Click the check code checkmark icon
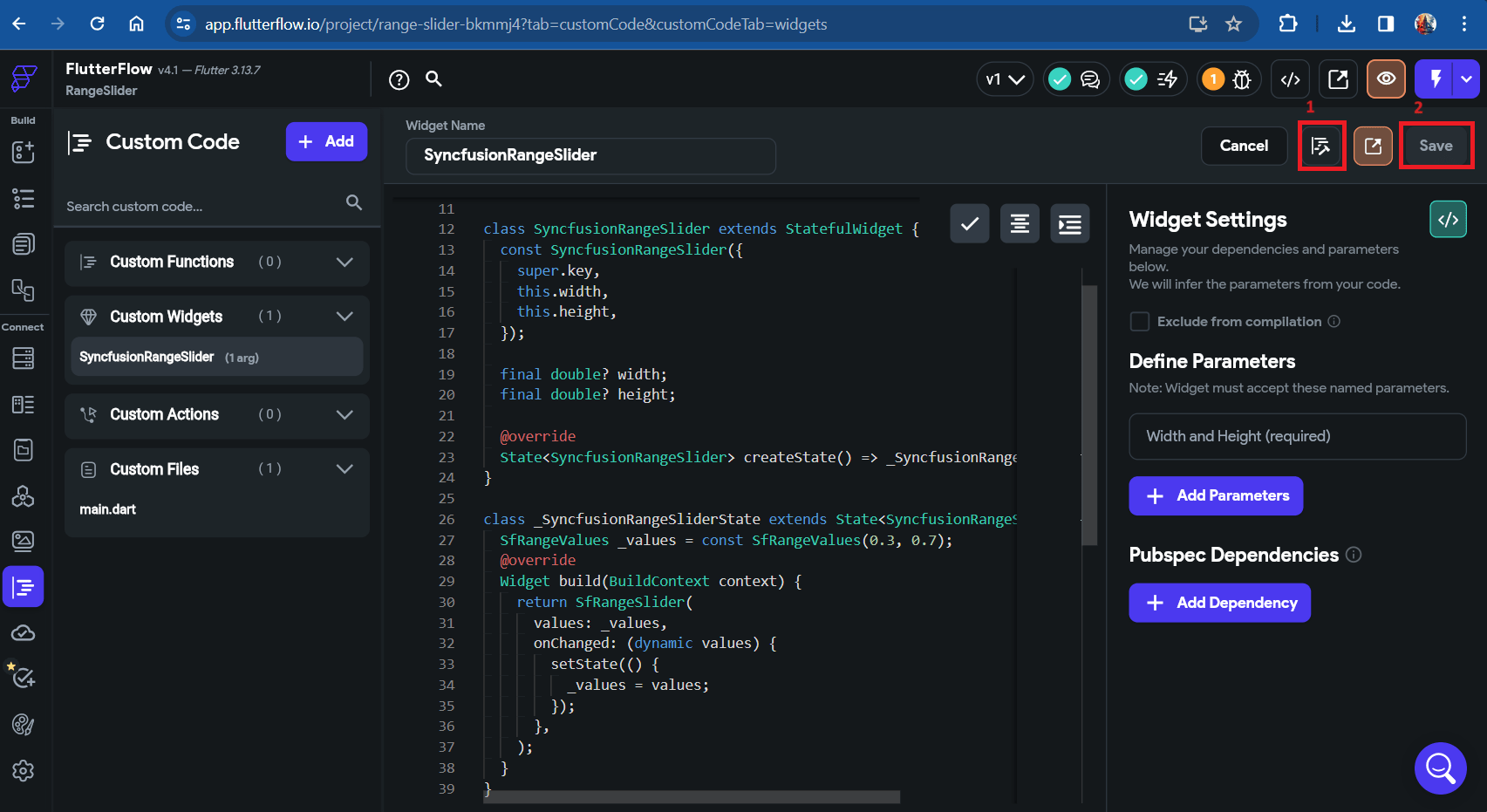 click(x=969, y=224)
